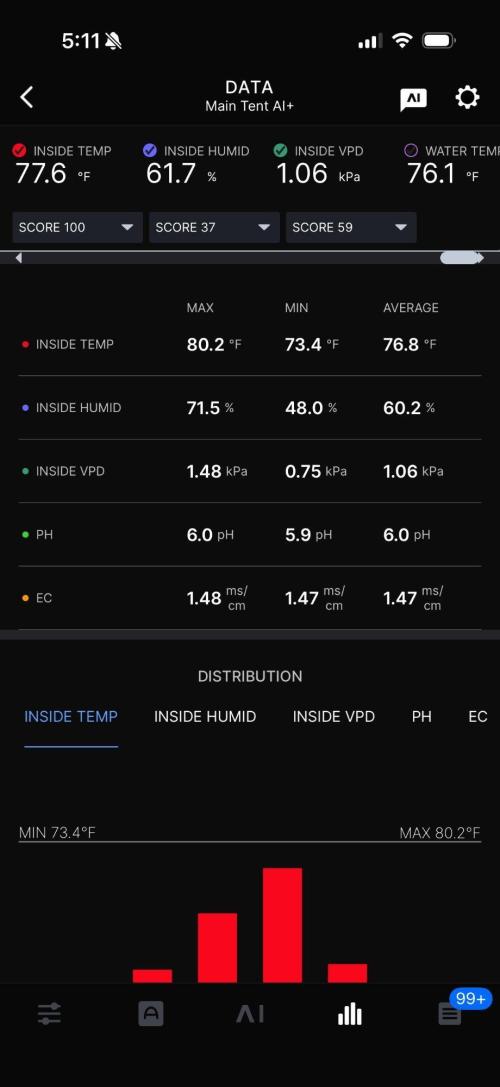The width and height of the screenshot is (500, 1087).
Task: Switch to INSIDE VPD distribution tab
Action: click(x=334, y=717)
